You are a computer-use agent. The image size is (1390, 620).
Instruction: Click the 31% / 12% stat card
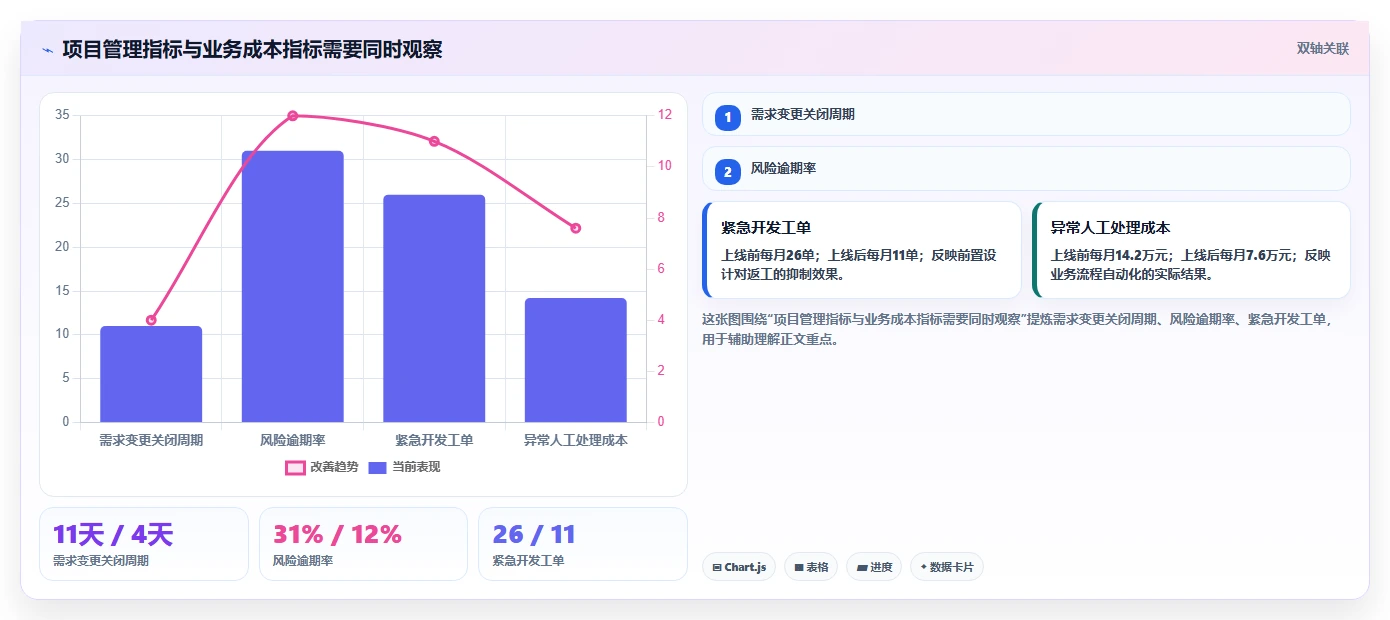(363, 544)
